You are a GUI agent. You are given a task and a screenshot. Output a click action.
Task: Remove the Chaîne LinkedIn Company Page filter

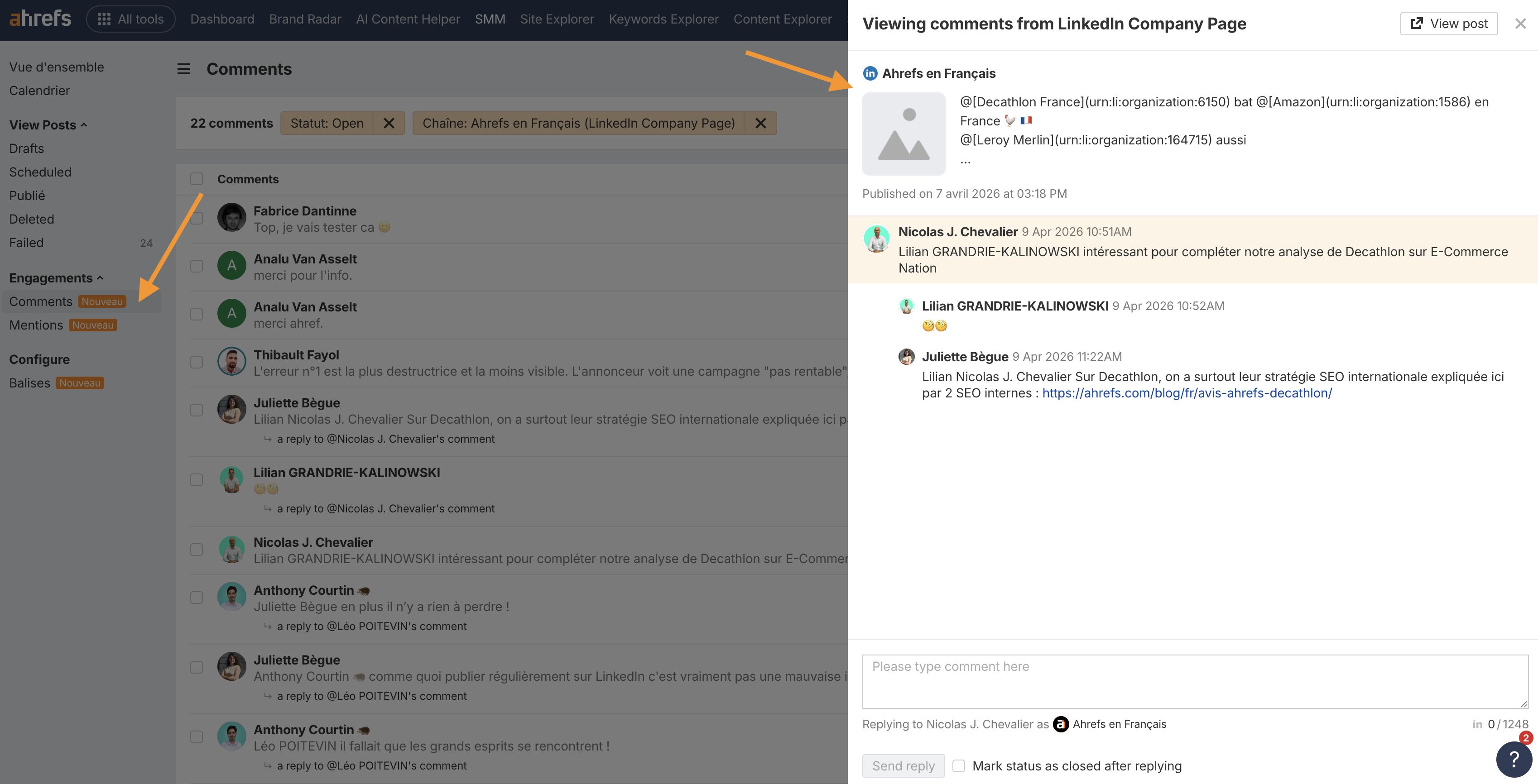(761, 123)
